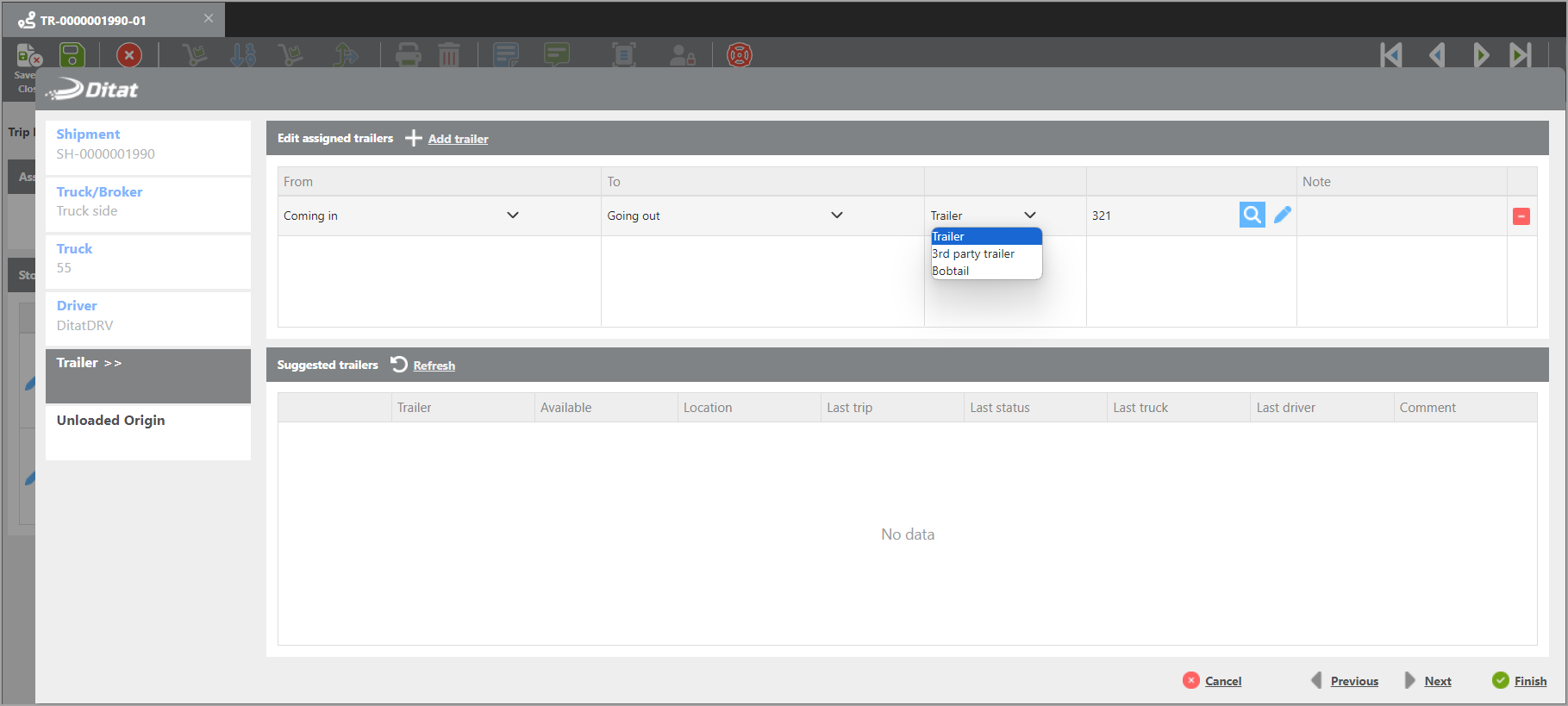The height and width of the screenshot is (706, 1568).
Task: Click the red lifebuoy help icon
Action: coord(739,56)
